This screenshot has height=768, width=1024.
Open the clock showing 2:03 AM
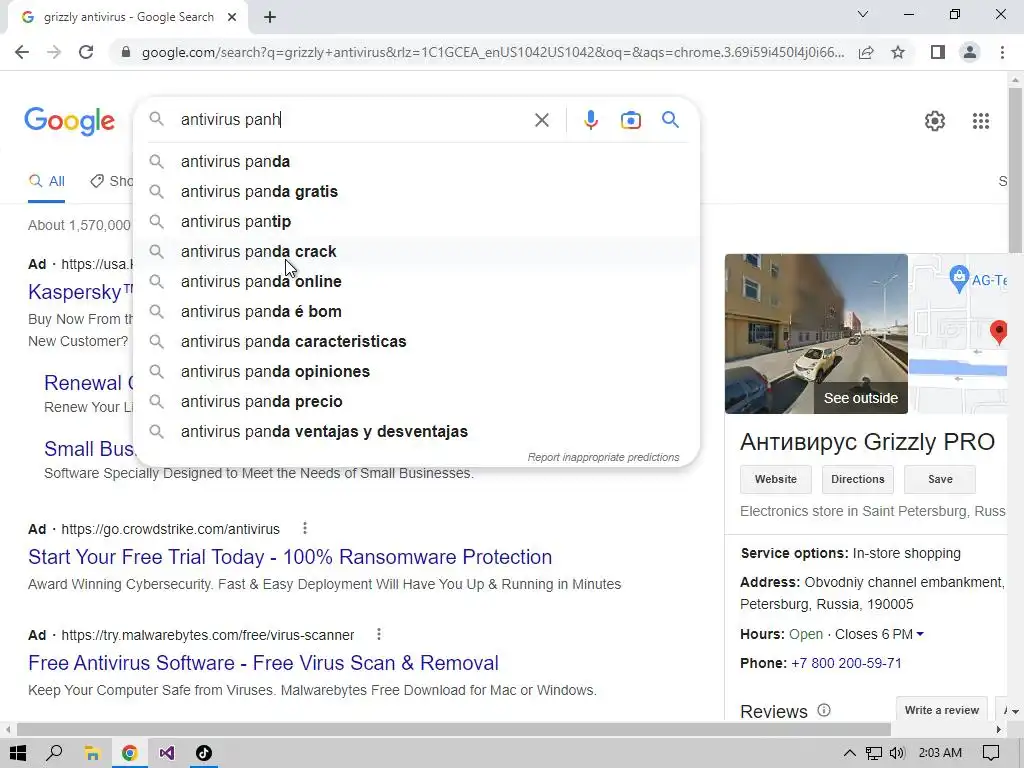[940, 753]
